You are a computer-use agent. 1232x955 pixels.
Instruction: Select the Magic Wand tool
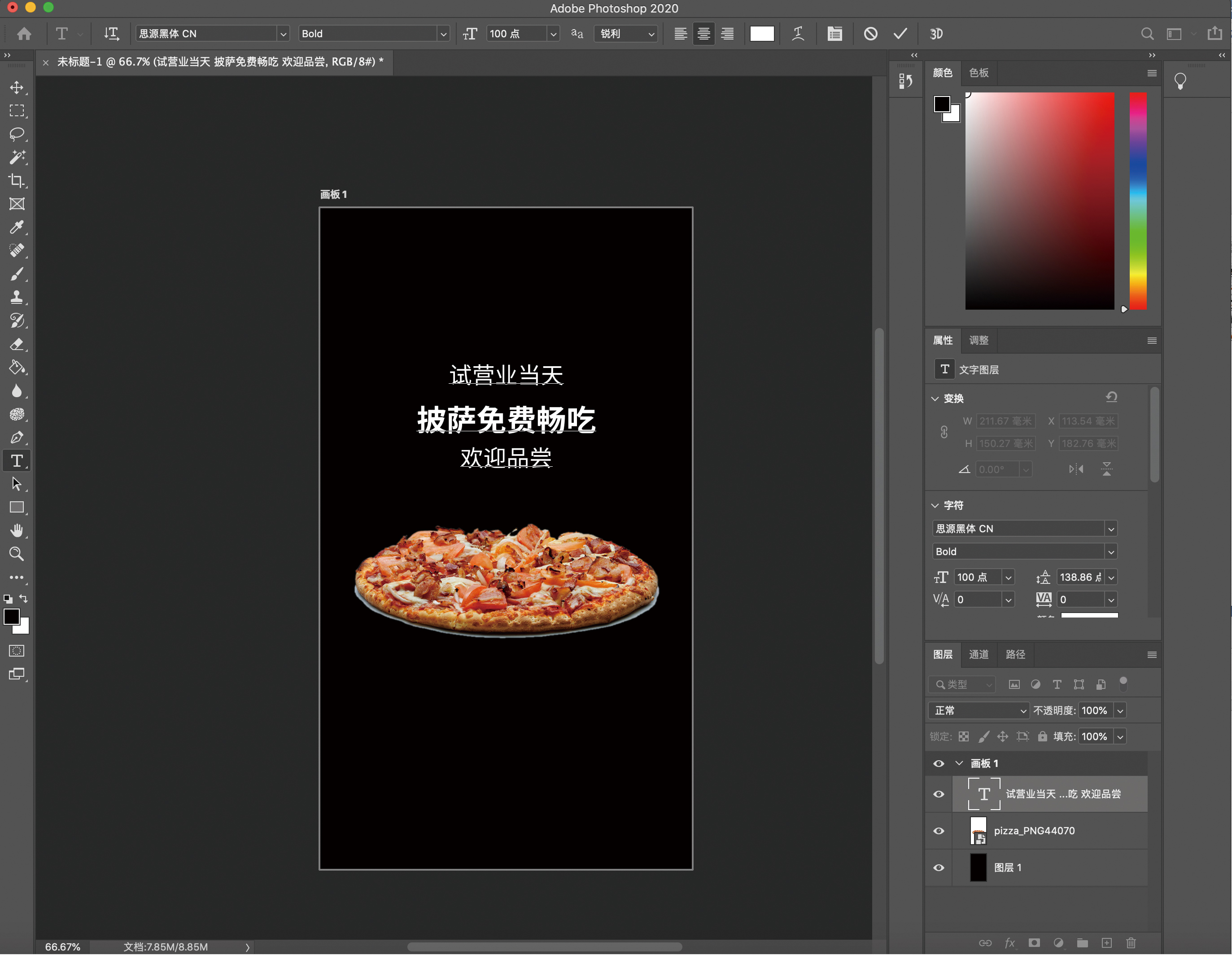17,158
